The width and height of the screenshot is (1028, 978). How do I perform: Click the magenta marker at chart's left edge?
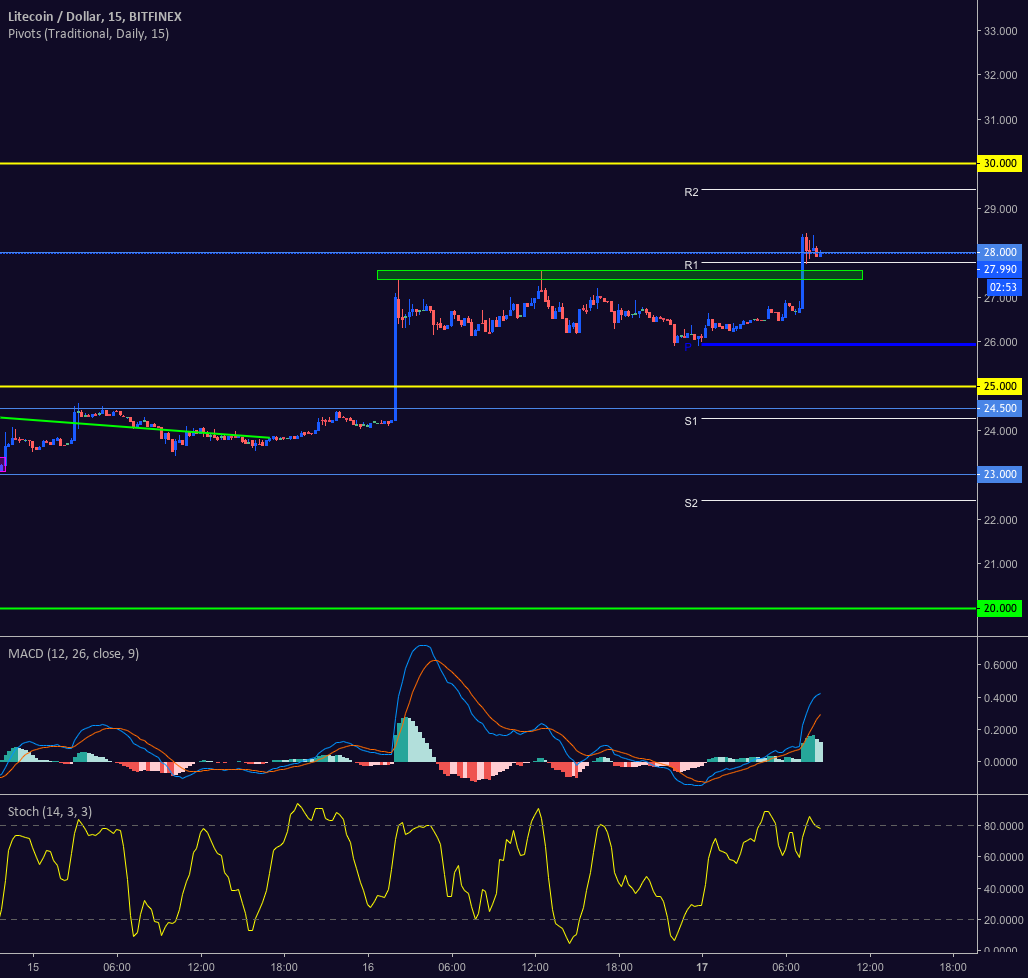point(3,465)
